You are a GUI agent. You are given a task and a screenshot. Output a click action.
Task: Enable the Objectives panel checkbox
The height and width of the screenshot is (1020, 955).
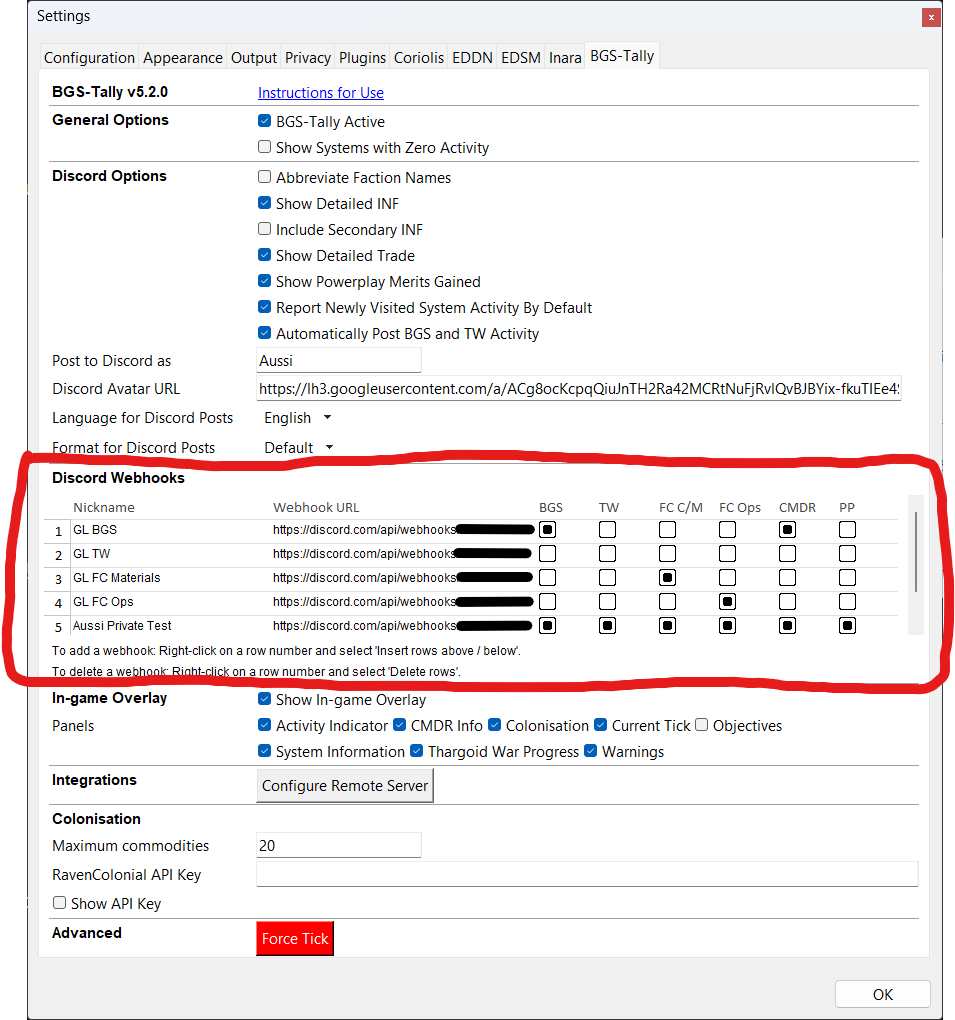coord(701,725)
